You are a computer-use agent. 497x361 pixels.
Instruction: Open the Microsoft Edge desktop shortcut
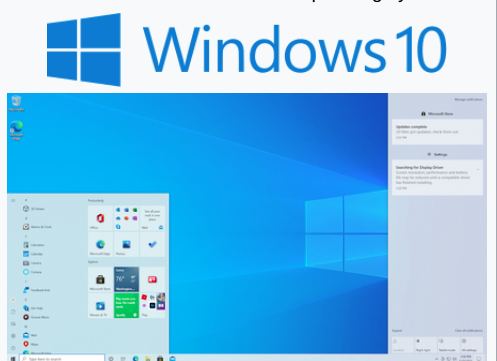point(16,130)
